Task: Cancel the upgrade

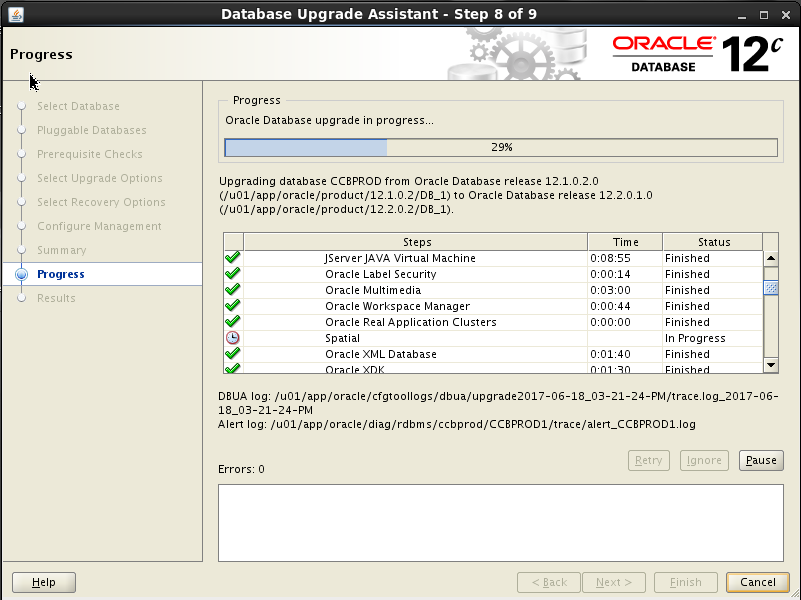Action: tap(758, 582)
